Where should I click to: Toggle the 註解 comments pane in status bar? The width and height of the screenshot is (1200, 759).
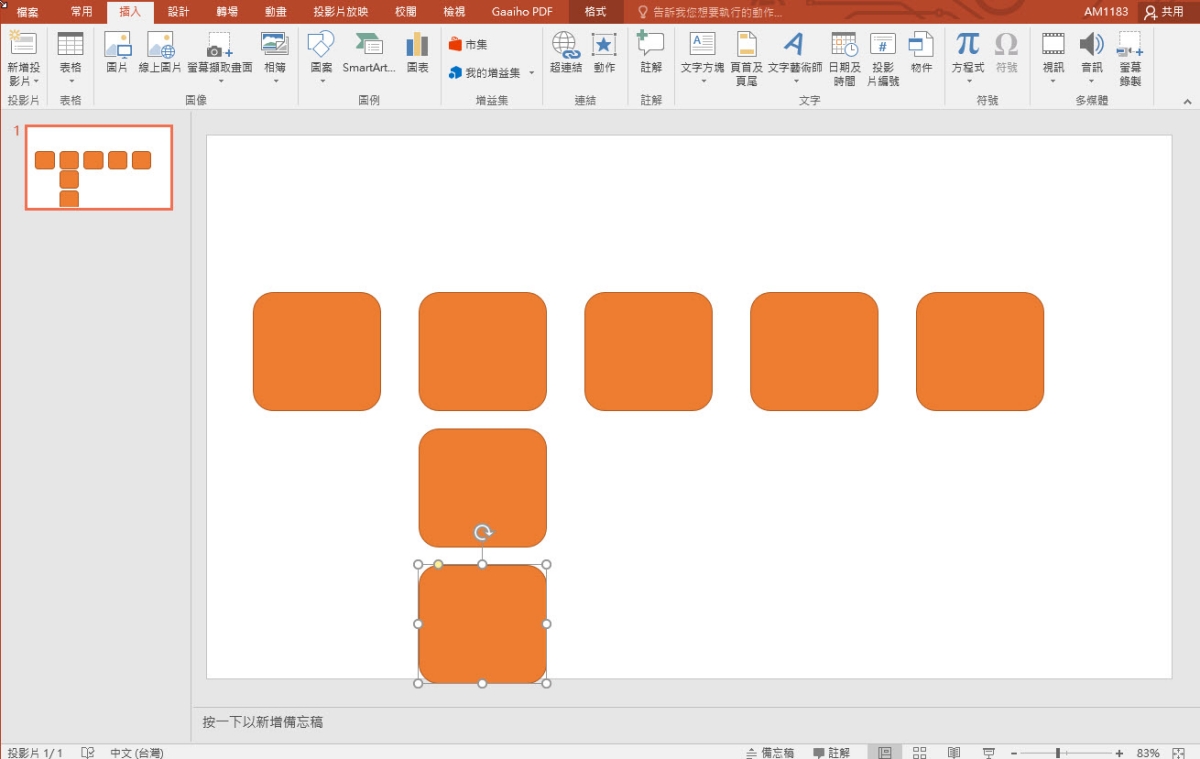[x=831, y=752]
